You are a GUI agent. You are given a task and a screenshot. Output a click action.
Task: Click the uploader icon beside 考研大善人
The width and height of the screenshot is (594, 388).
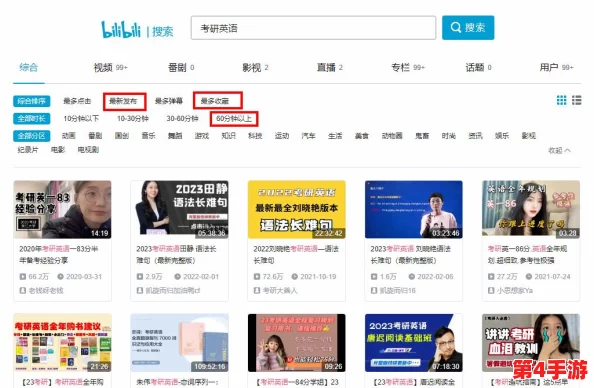coord(257,291)
